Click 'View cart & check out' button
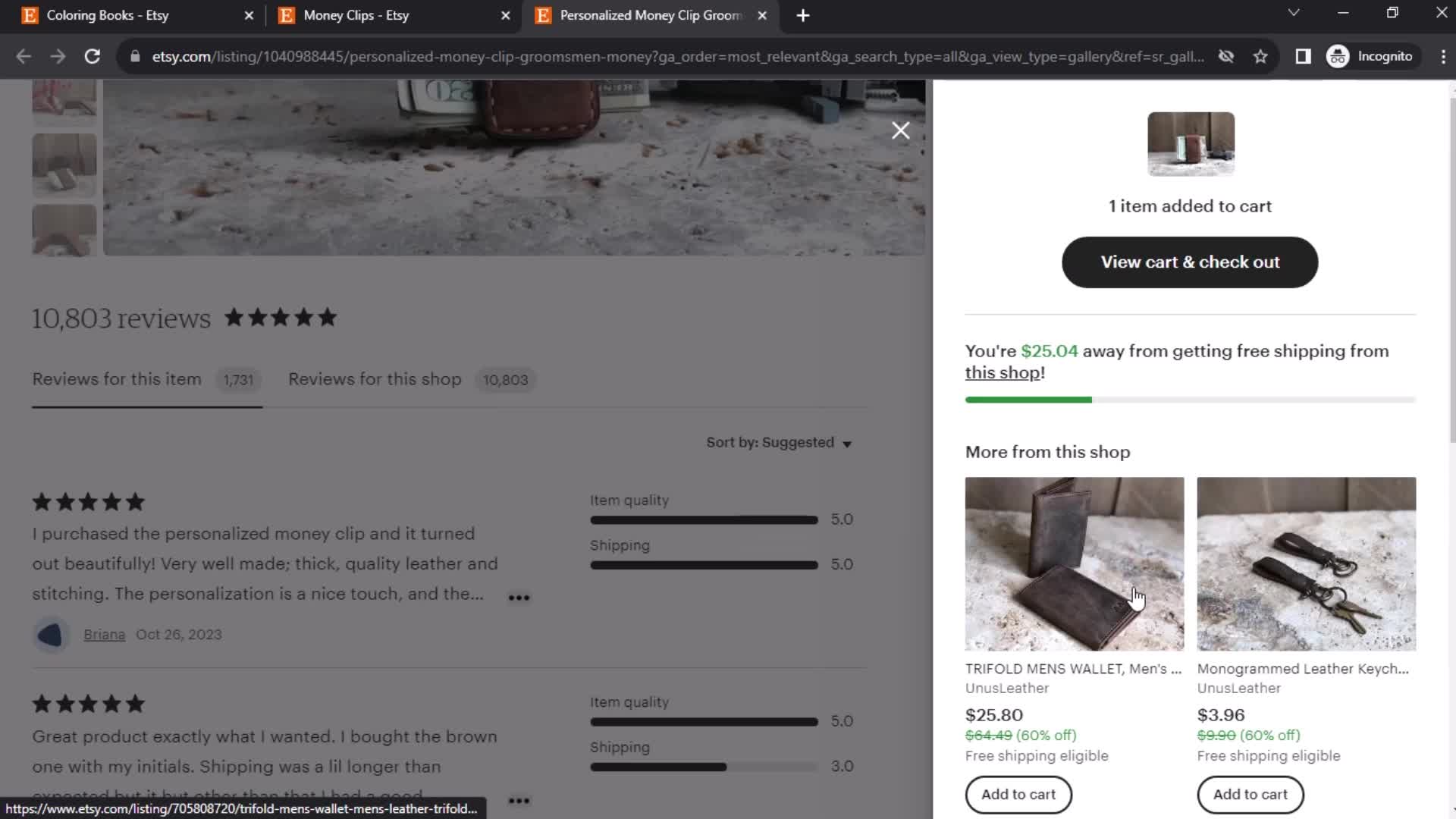 (x=1190, y=262)
